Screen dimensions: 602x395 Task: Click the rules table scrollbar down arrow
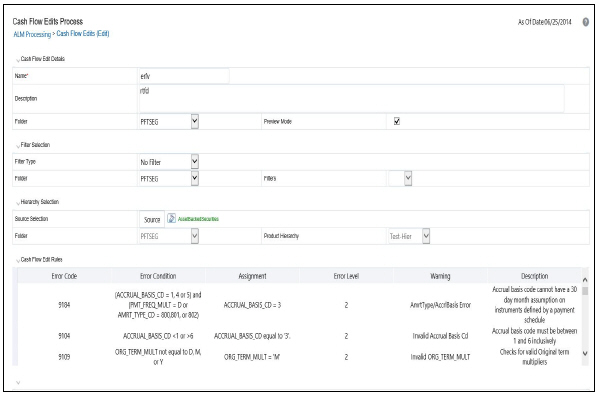tap(585, 353)
